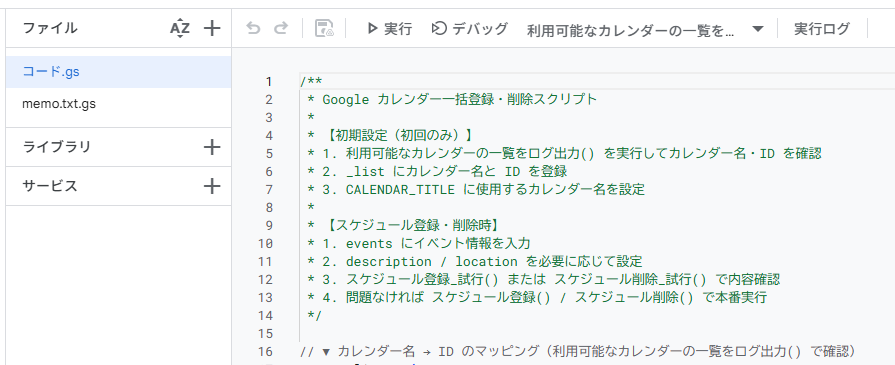
Task: Sort files alphabetically with the AZ icon
Action: 180,29
